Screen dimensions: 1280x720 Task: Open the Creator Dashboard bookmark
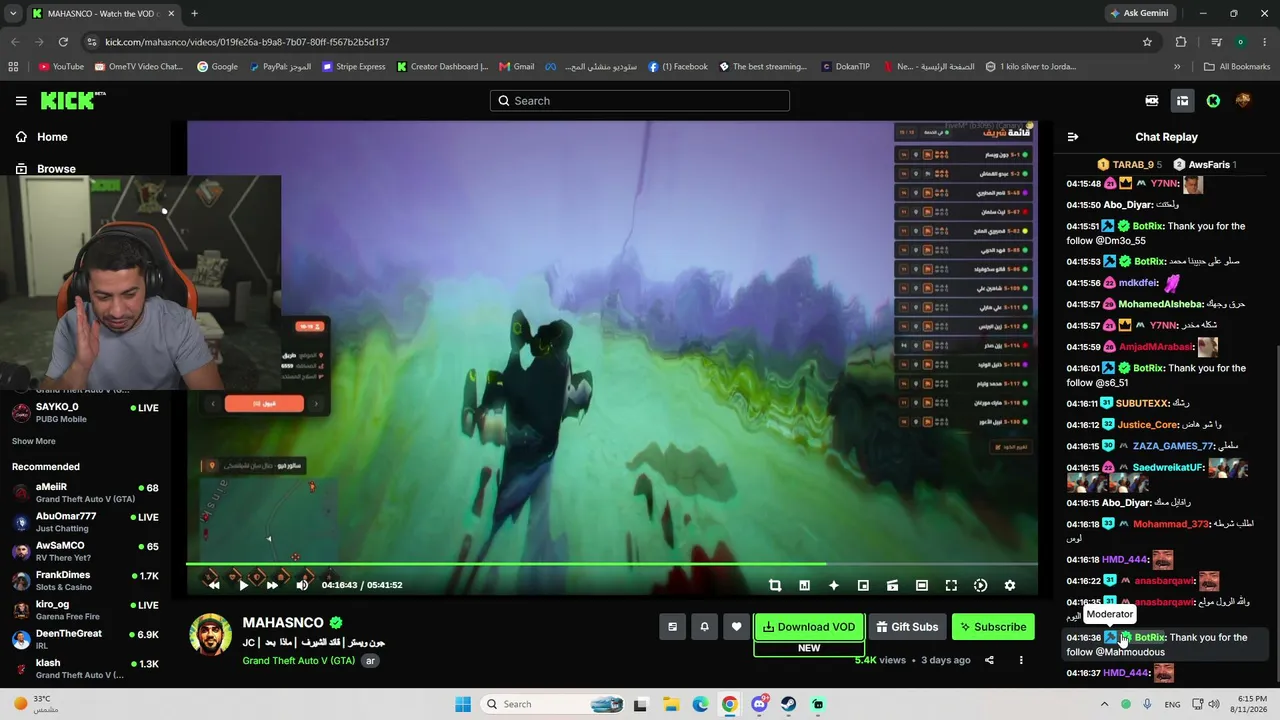coord(442,67)
